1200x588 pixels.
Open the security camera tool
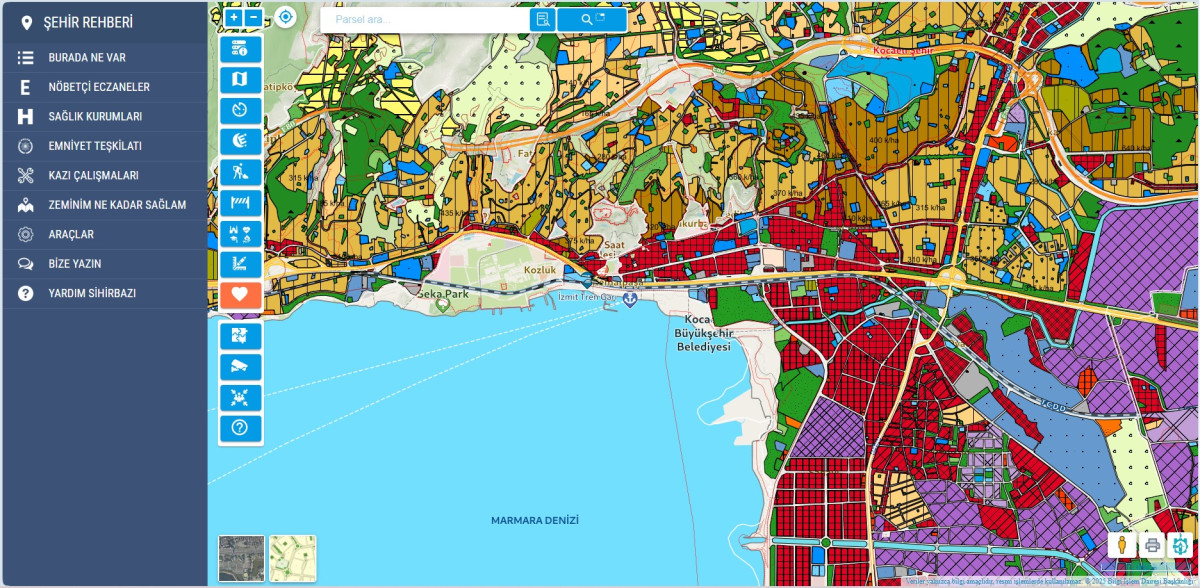tap(240, 366)
